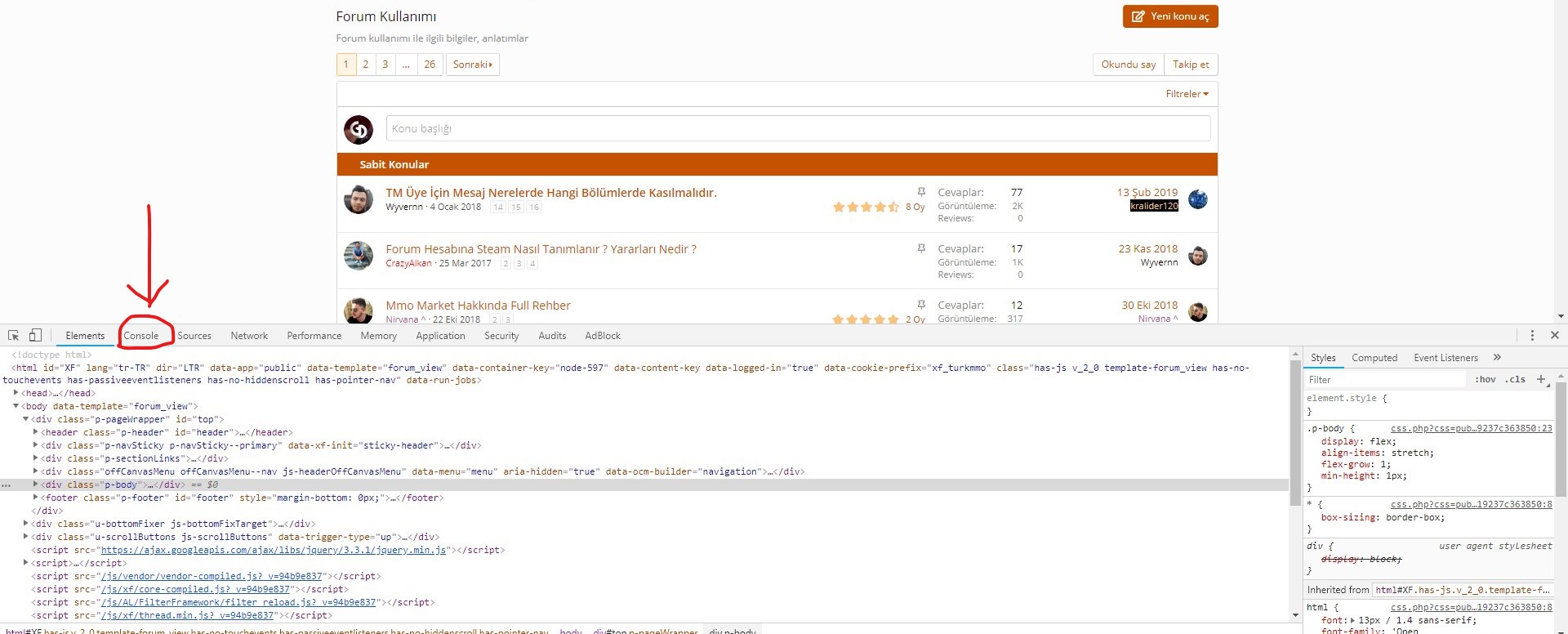Click the plus icon to add new style rule
Viewport: 1568px width, 634px height.
(1540, 379)
